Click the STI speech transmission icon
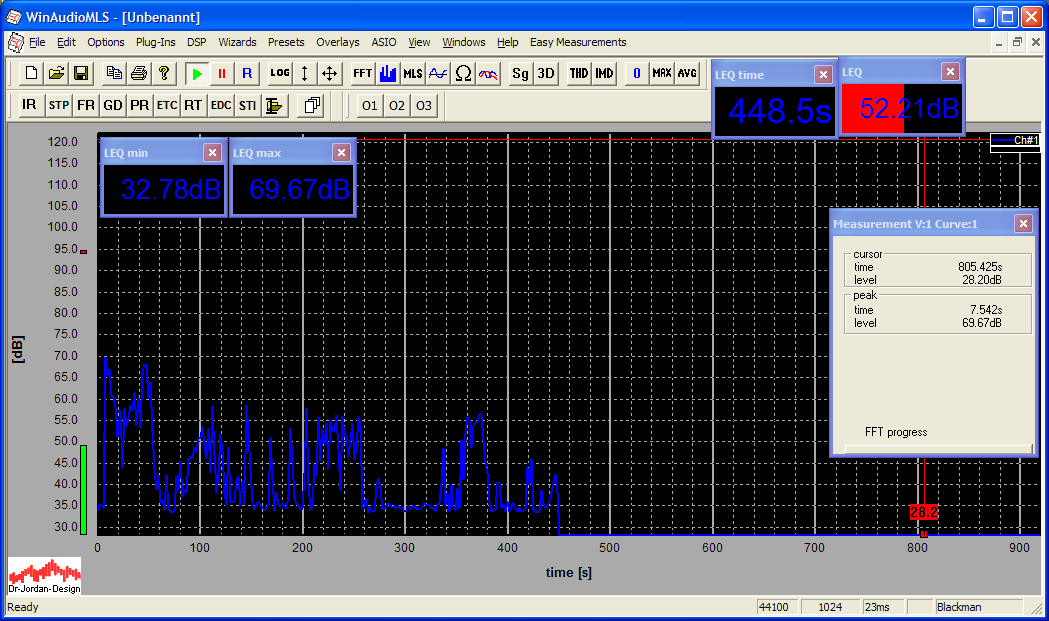Image resolution: width=1049 pixels, height=621 pixels. click(x=247, y=105)
